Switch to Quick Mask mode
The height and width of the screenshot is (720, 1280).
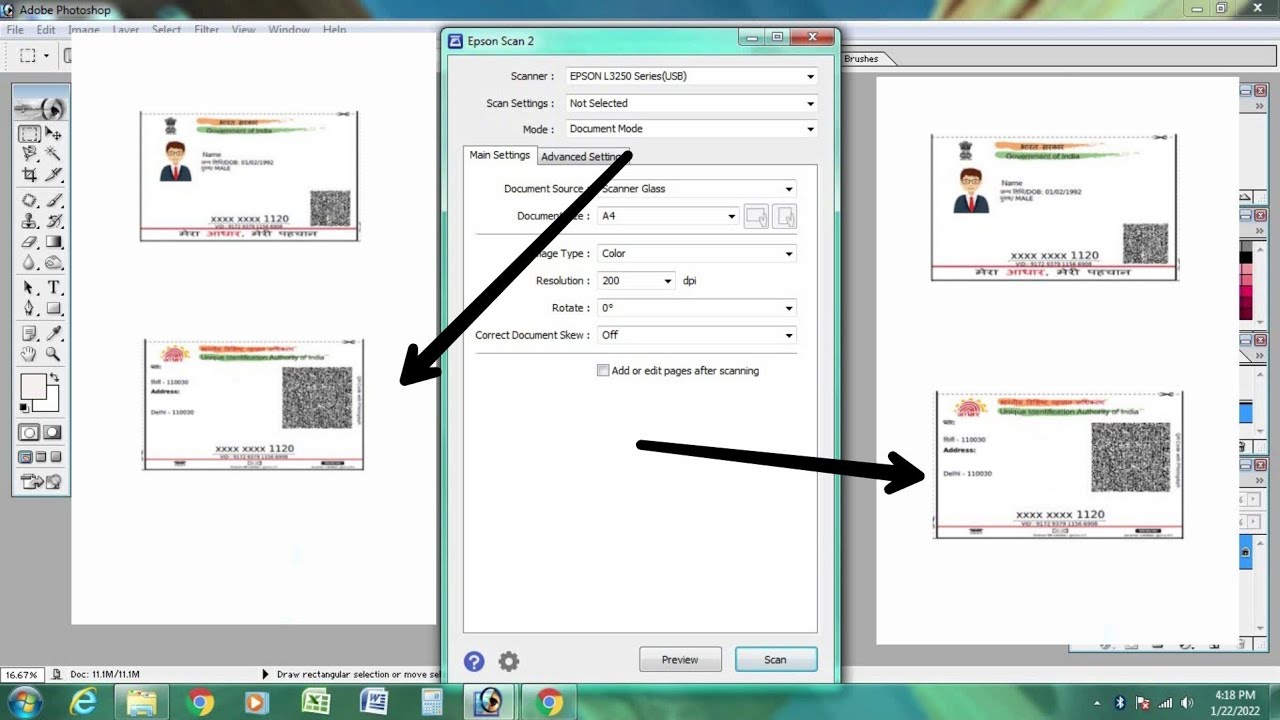[52, 432]
